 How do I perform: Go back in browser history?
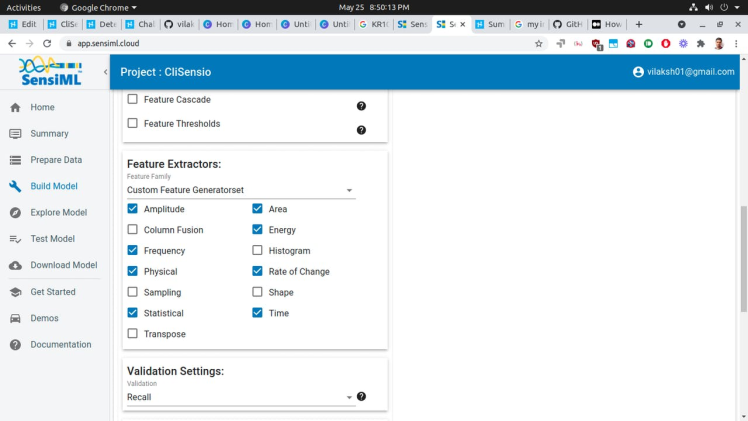pyautogui.click(x=12, y=43)
